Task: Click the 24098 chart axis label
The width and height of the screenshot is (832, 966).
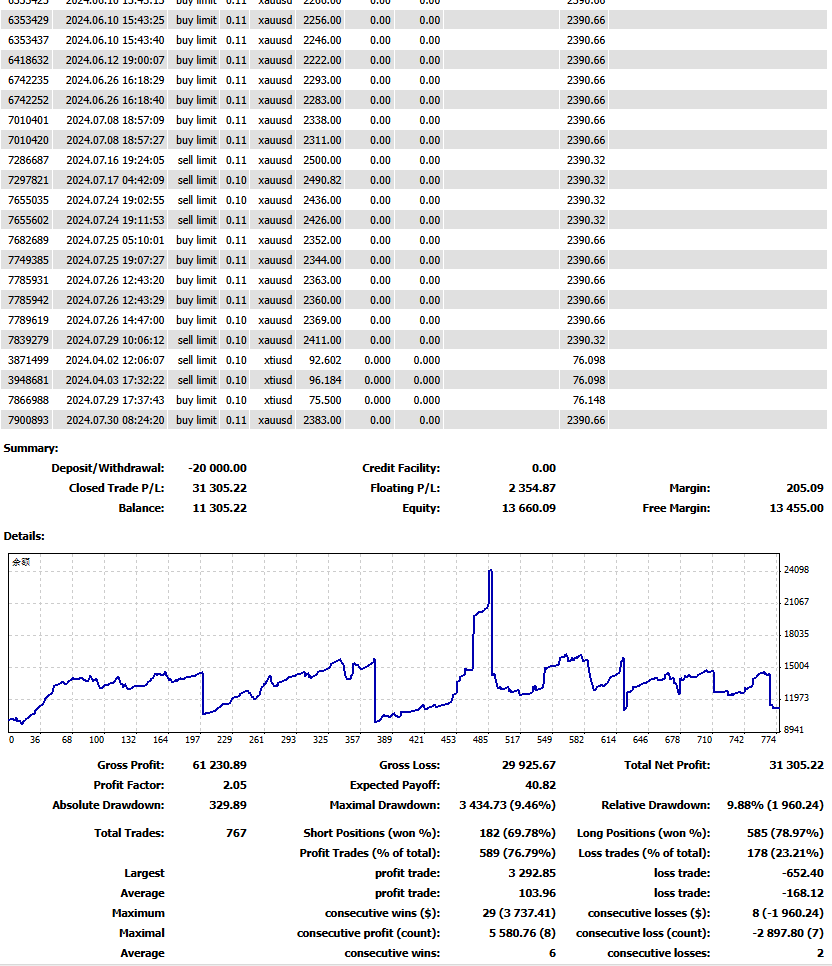Action: (796, 570)
